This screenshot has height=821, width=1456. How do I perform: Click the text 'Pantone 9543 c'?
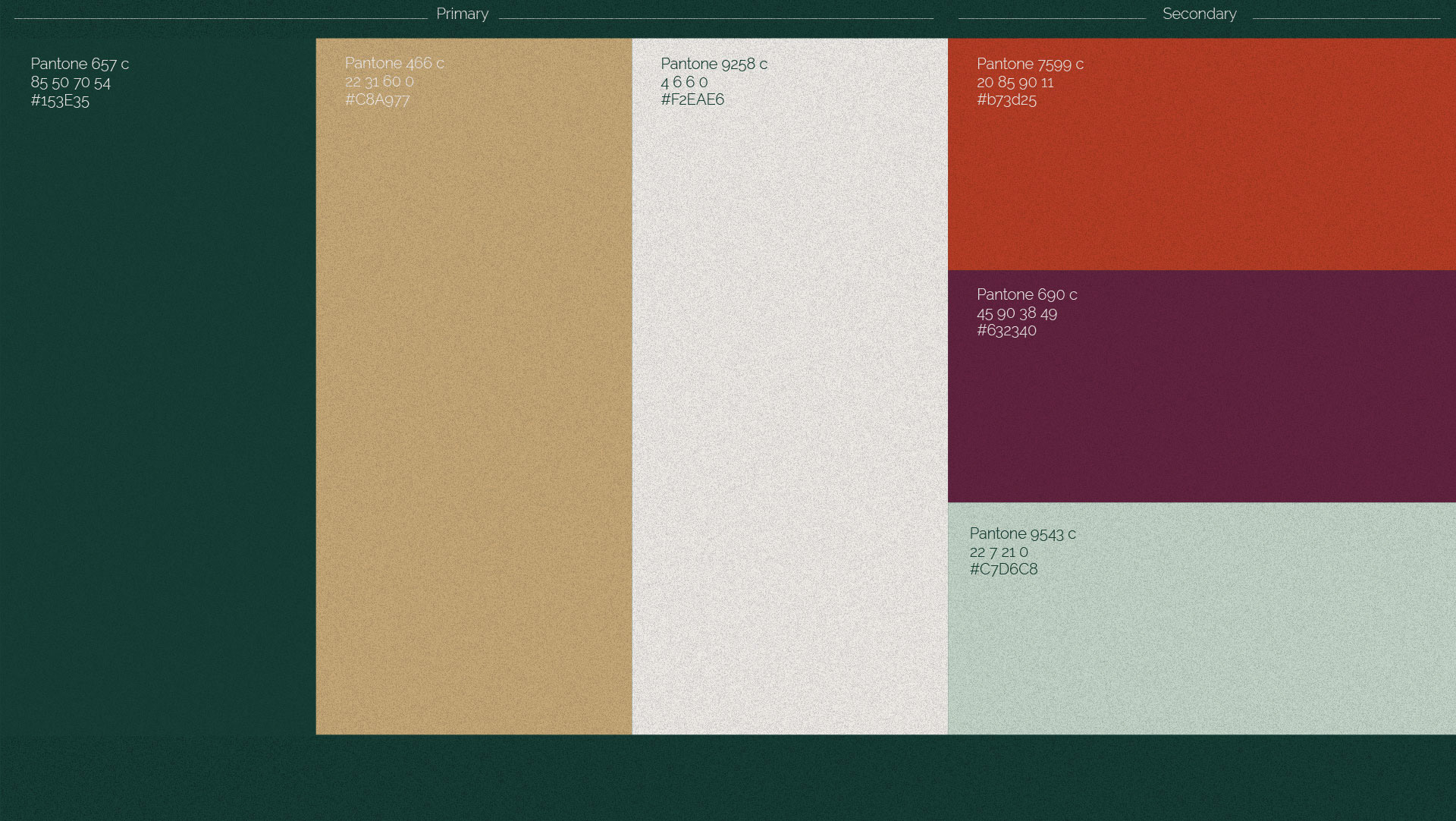[x=1023, y=533]
